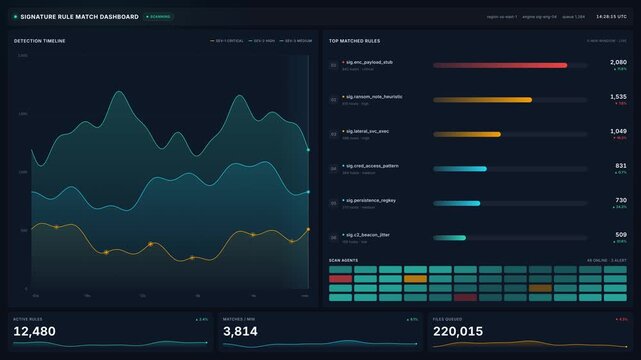Viewport: 641px width, 360px height.
Task: Click the 1,049 match count
Action: 618,131
